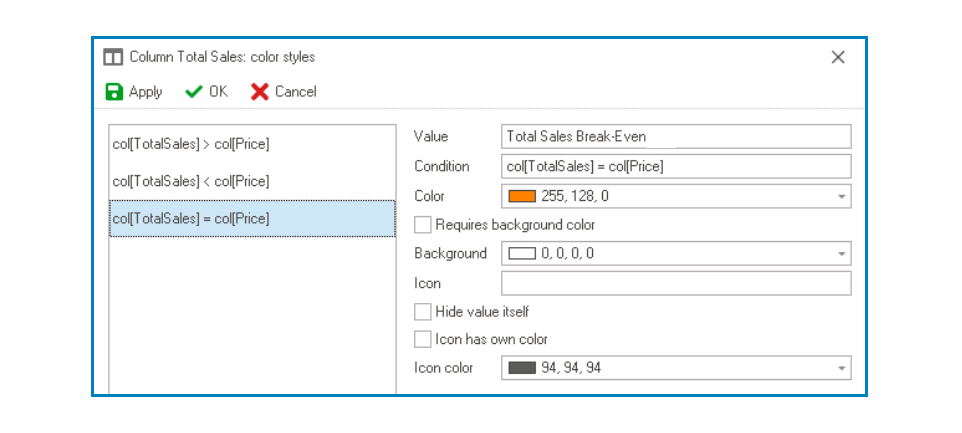Open the Background color dropdown
962x433 pixels.
point(842,254)
